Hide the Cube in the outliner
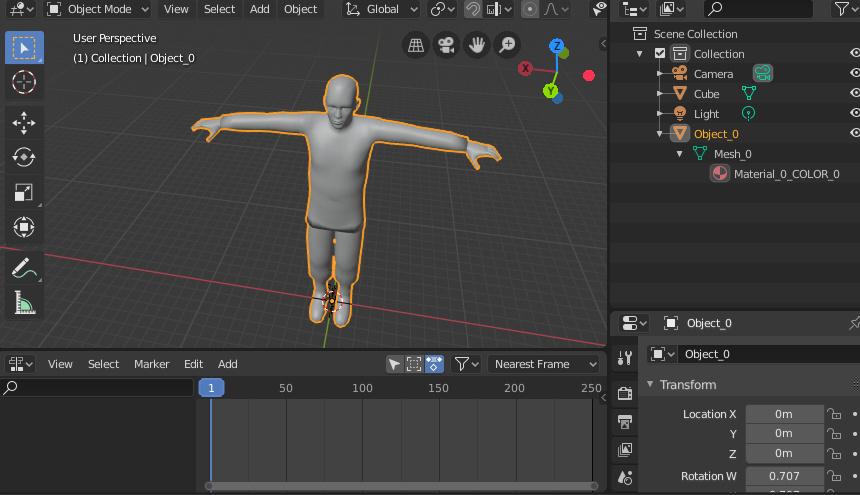Image resolution: width=860 pixels, height=495 pixels. (x=854, y=93)
